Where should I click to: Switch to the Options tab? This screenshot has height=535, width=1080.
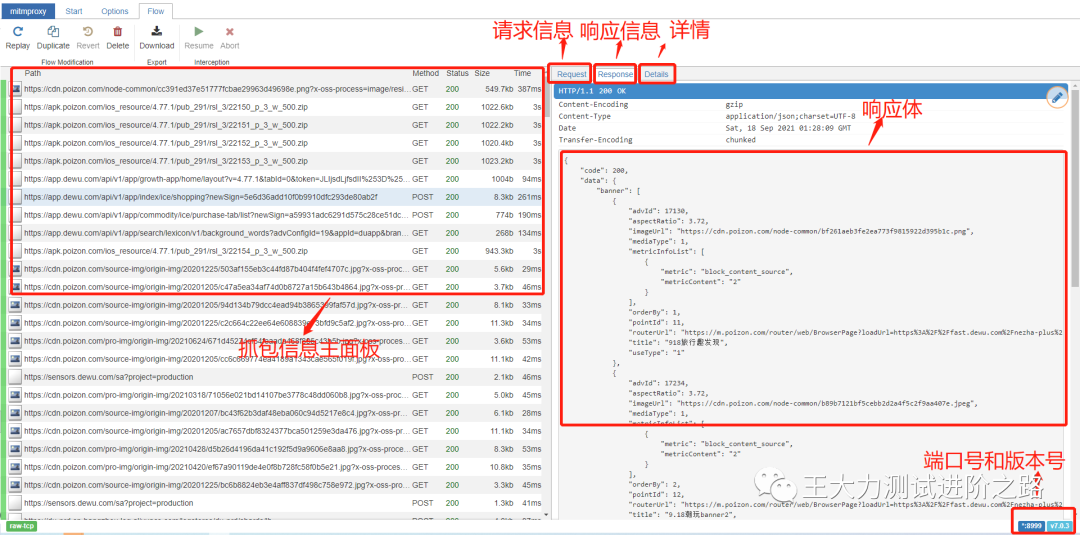tap(115, 11)
